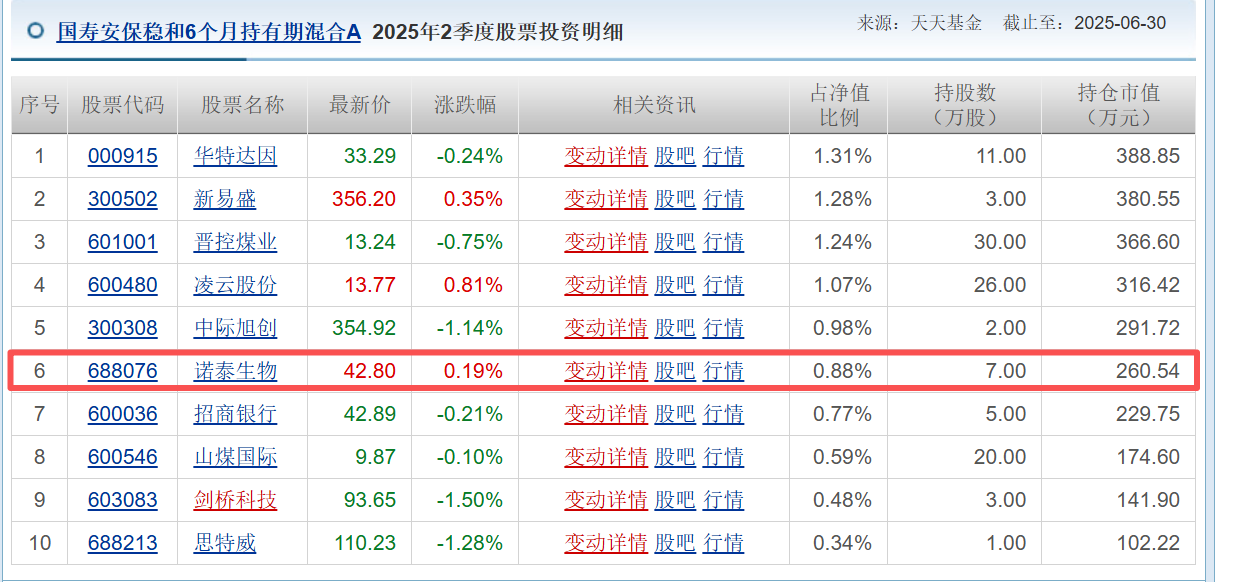
Task: Click the 最新价 column header
Action: [x=360, y=105]
